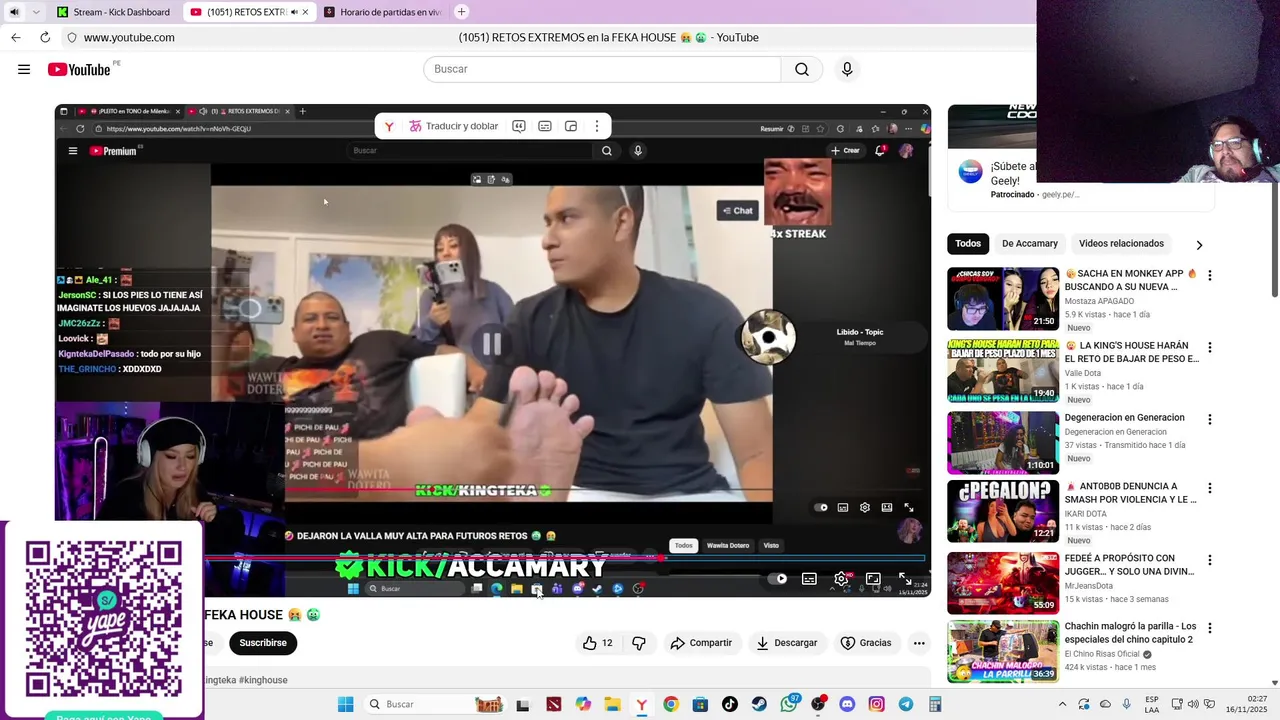
Task: Open WhatsApp from the taskbar
Action: click(x=789, y=704)
